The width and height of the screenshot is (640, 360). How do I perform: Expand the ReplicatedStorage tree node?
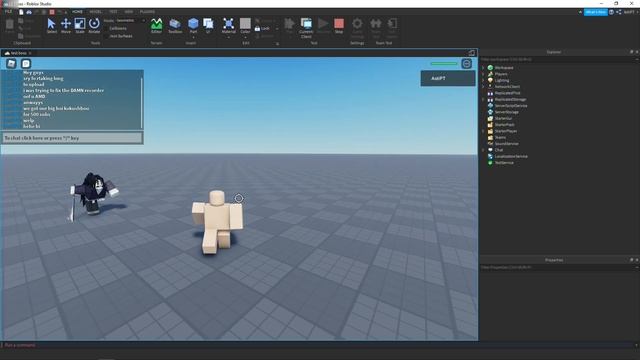click(483, 99)
